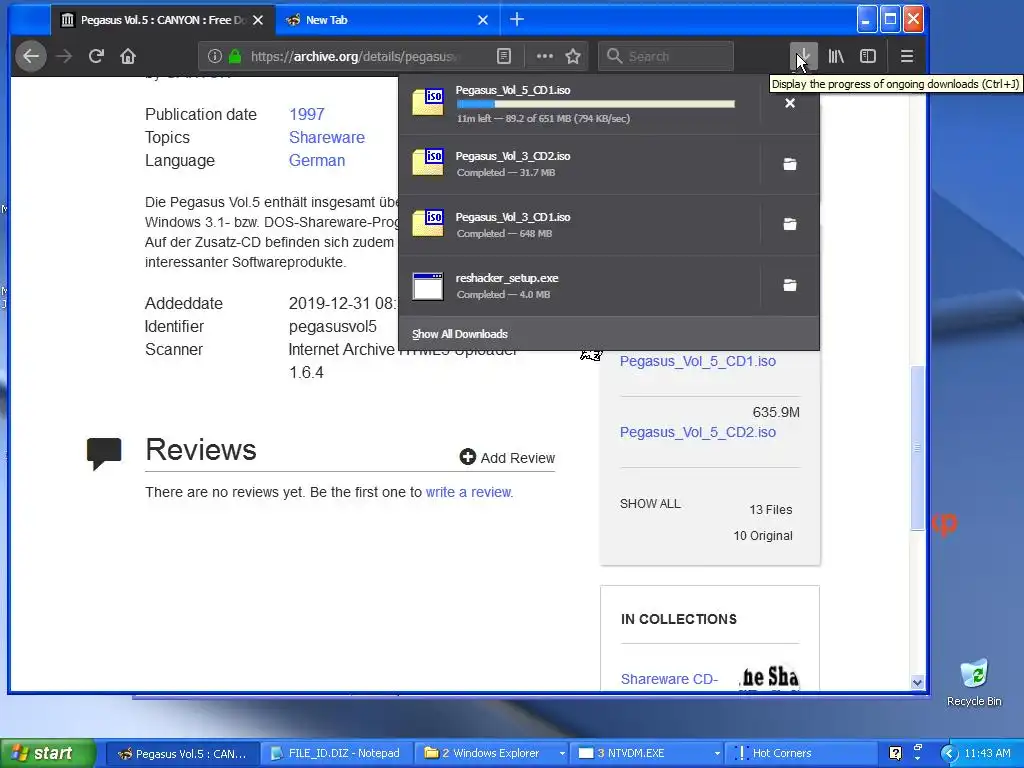Go back with the browser back arrow
1024x768 pixels.
coord(31,56)
